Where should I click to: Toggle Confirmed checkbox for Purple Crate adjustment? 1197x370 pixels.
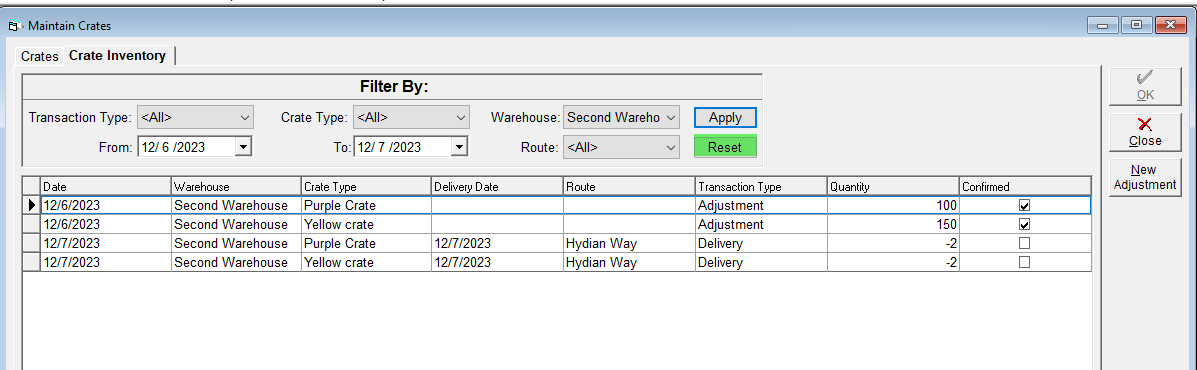[1024, 206]
